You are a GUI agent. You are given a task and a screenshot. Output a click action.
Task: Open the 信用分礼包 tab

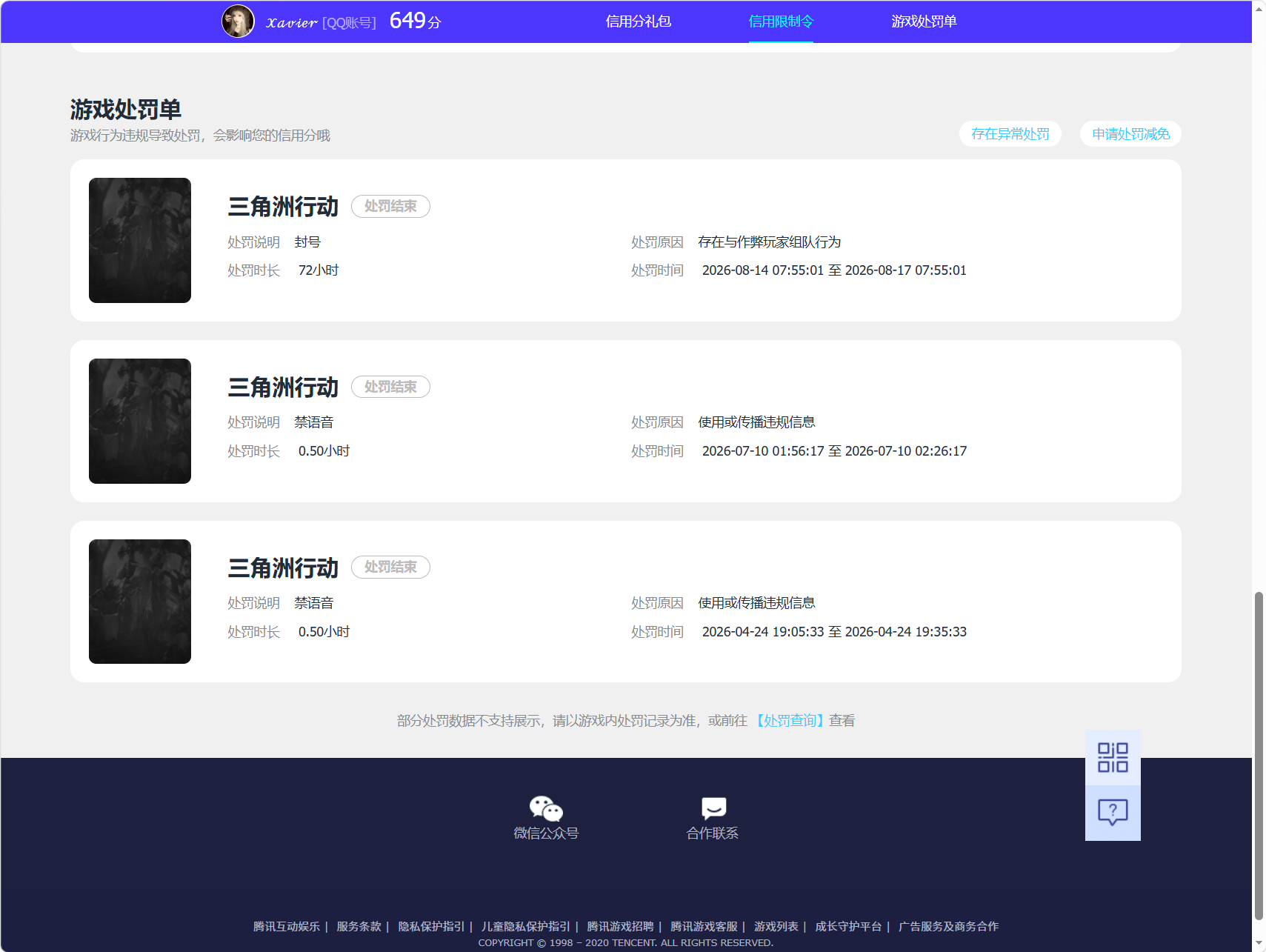638,21
